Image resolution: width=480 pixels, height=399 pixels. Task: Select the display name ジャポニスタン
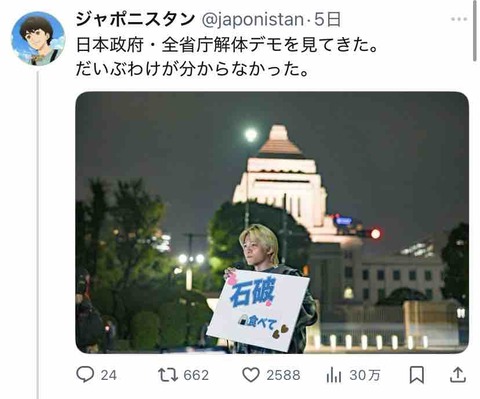135,19
